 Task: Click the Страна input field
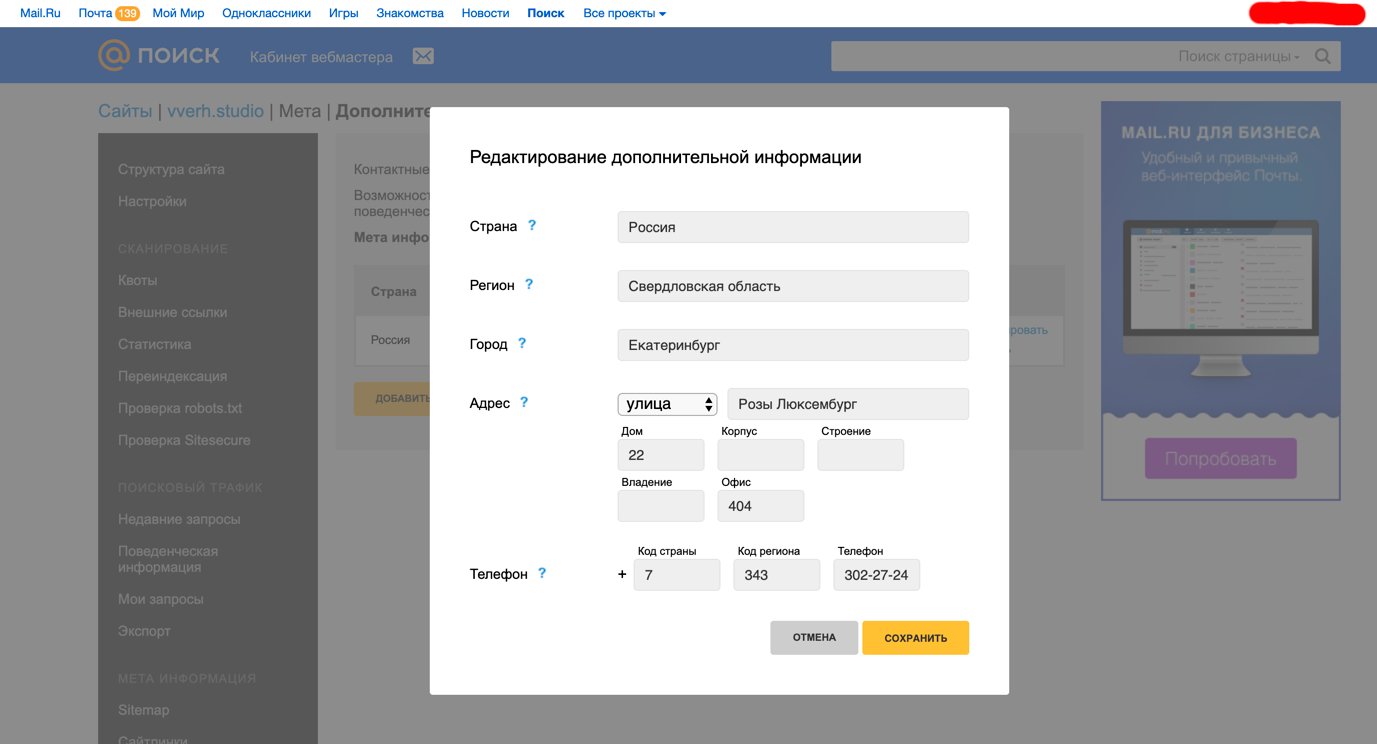click(x=793, y=227)
